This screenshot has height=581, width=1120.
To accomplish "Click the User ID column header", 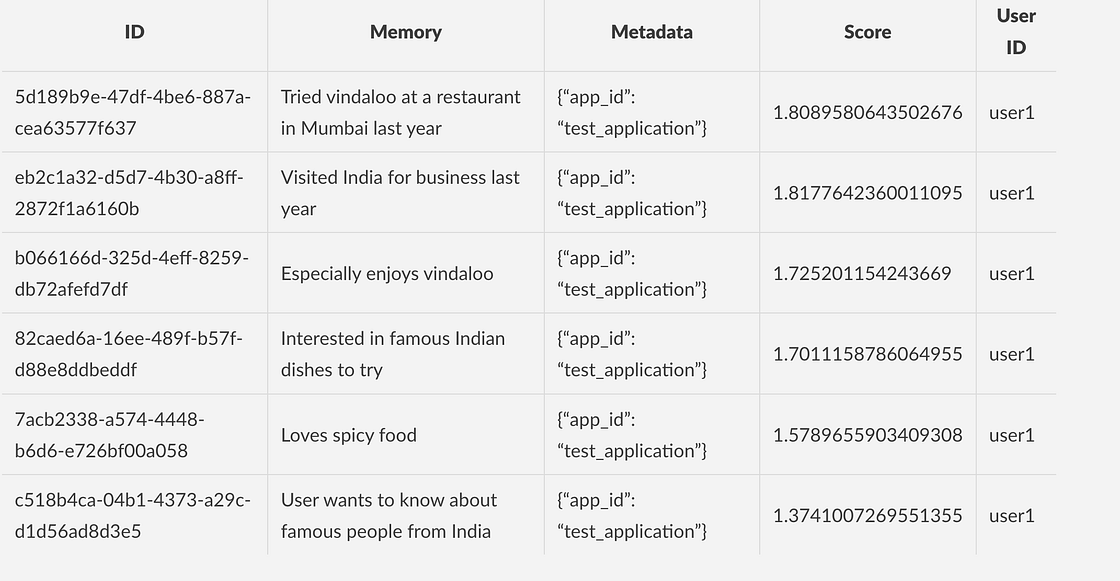I will pyautogui.click(x=1016, y=32).
